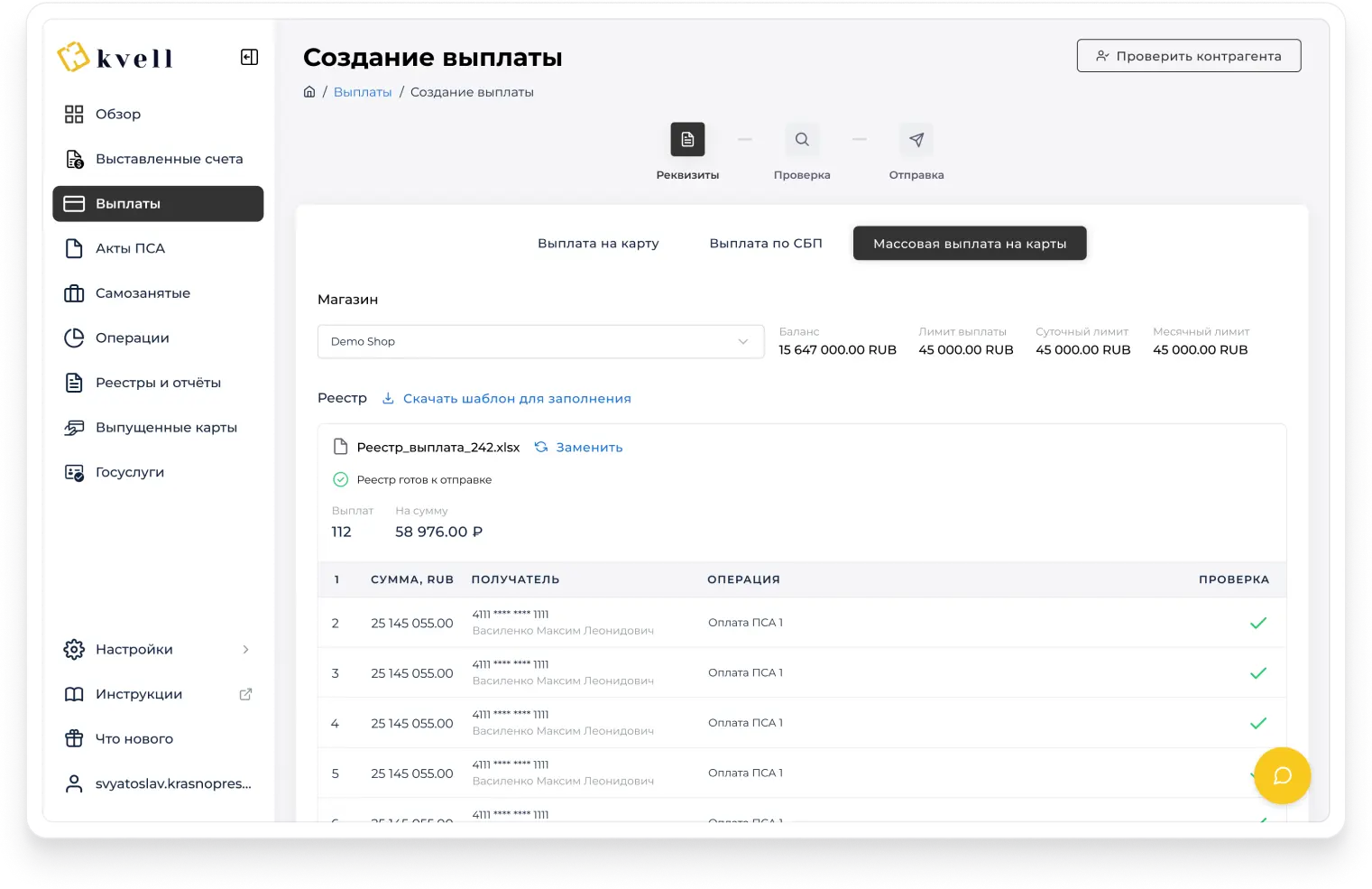The image size is (1372, 889).
Task: Click the home icon in breadcrumbs
Action: [x=309, y=92]
